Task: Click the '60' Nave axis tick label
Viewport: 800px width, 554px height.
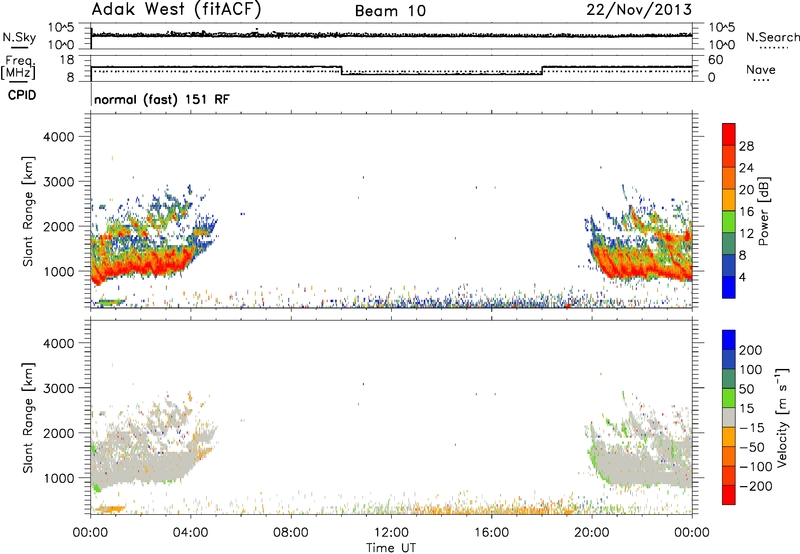Action: [x=716, y=60]
